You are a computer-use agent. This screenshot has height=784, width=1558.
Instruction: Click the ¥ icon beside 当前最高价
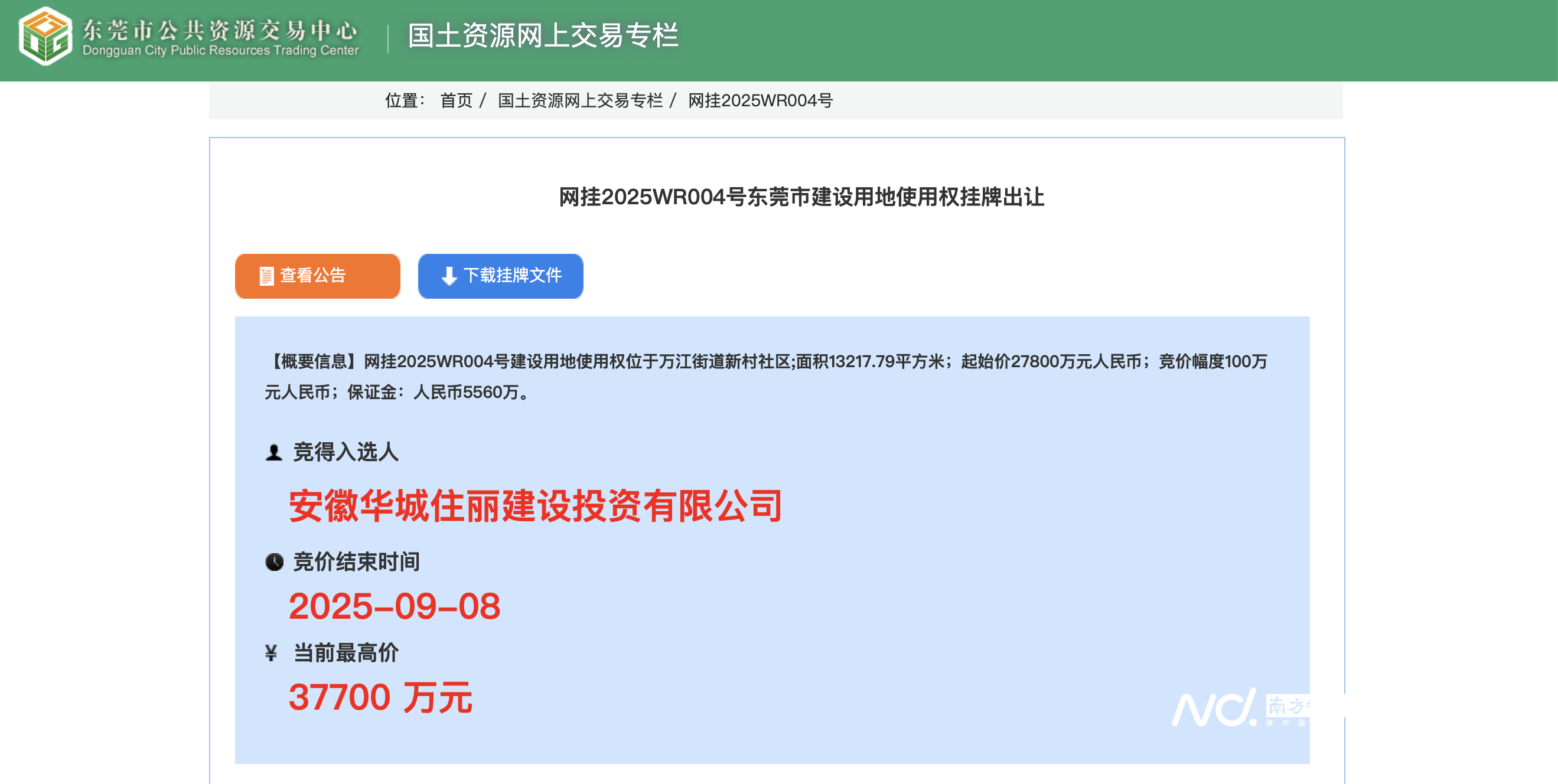(x=272, y=654)
